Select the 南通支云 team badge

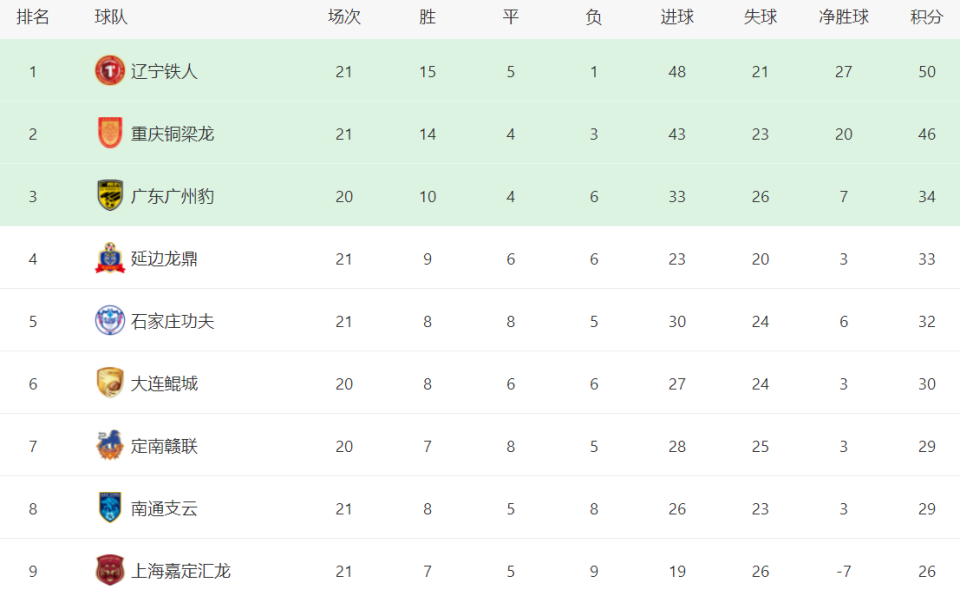pyautogui.click(x=110, y=508)
